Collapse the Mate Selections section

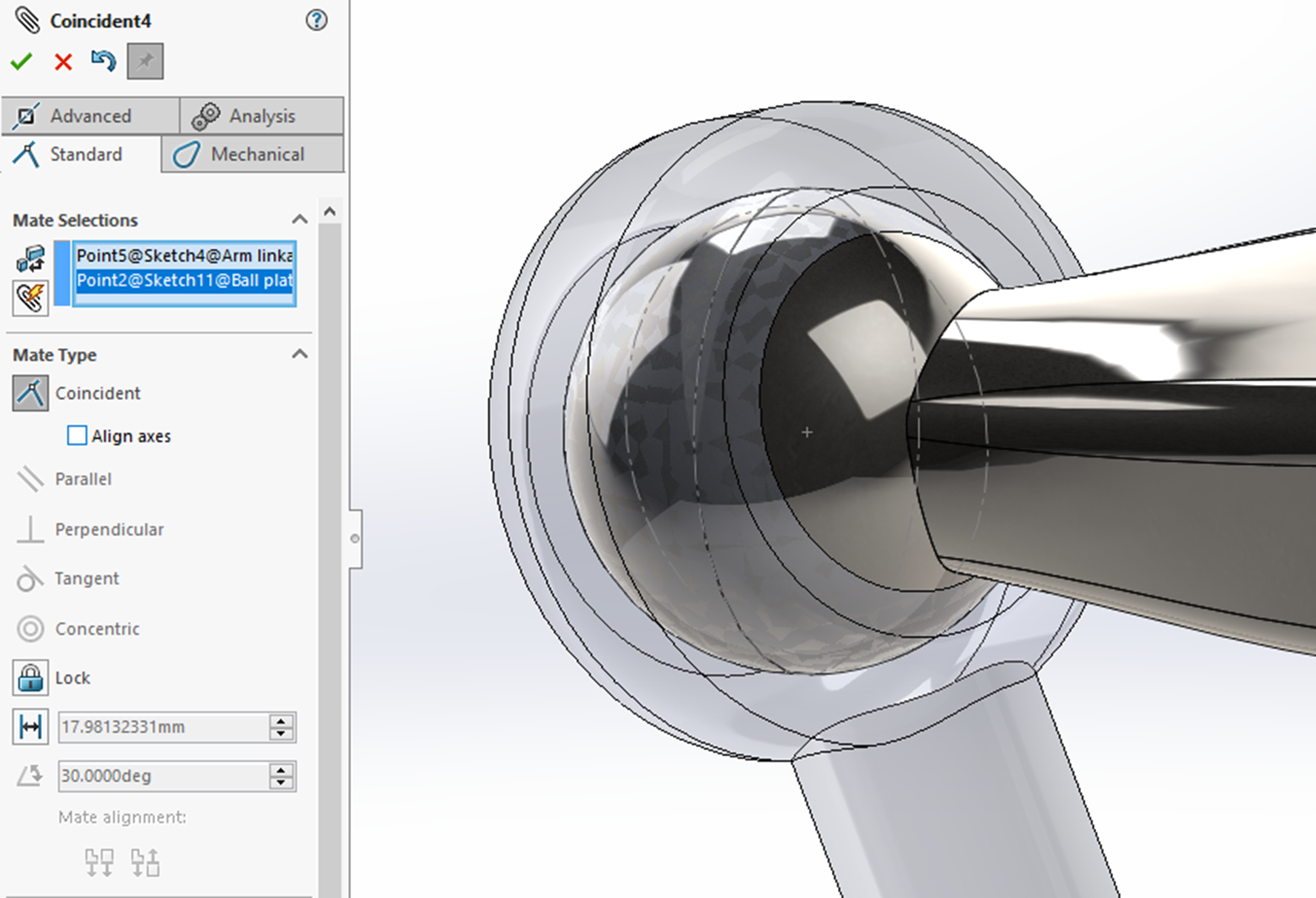click(x=299, y=219)
